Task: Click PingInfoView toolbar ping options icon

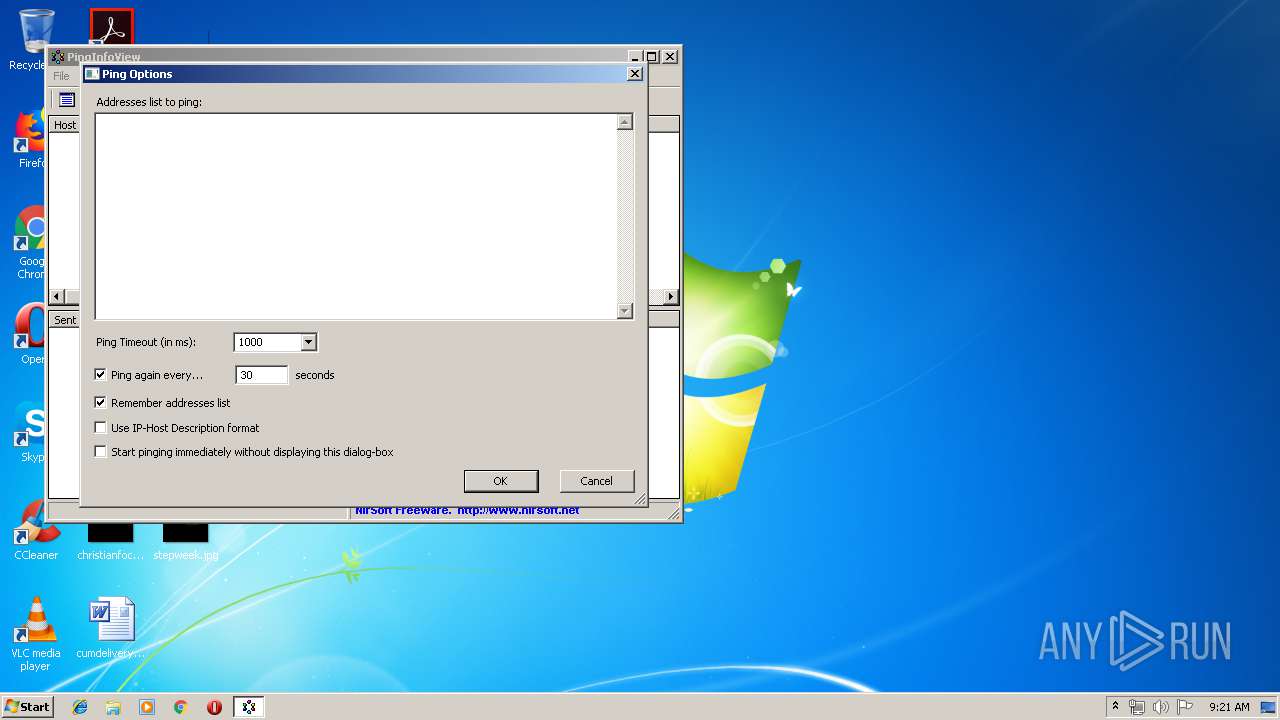Action: pyautogui.click(x=66, y=99)
